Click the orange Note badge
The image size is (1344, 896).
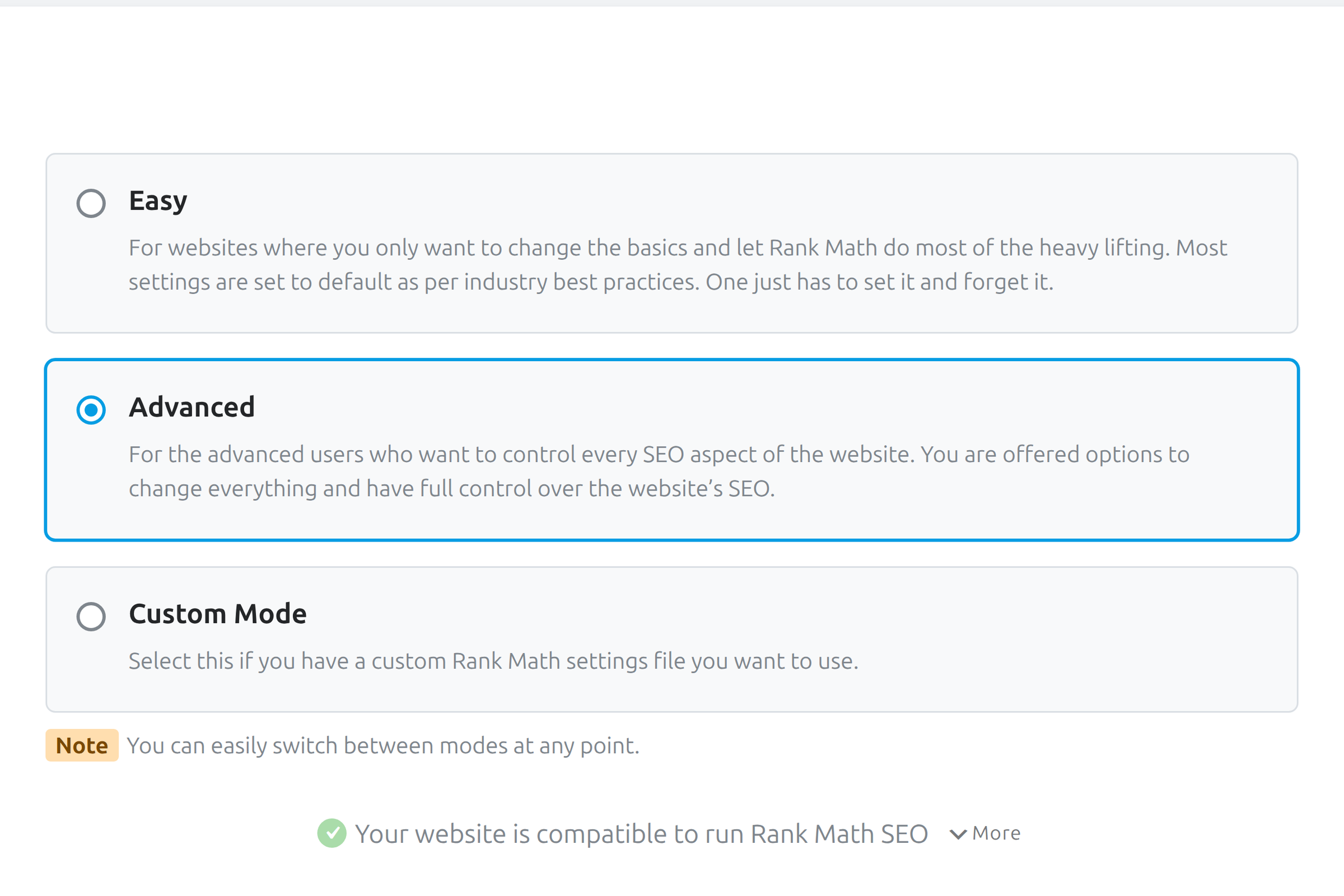82,745
